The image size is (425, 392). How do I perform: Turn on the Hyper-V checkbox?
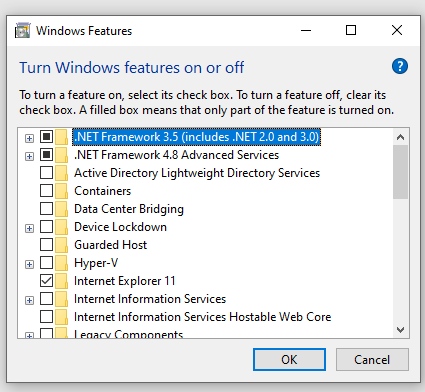[x=46, y=263]
